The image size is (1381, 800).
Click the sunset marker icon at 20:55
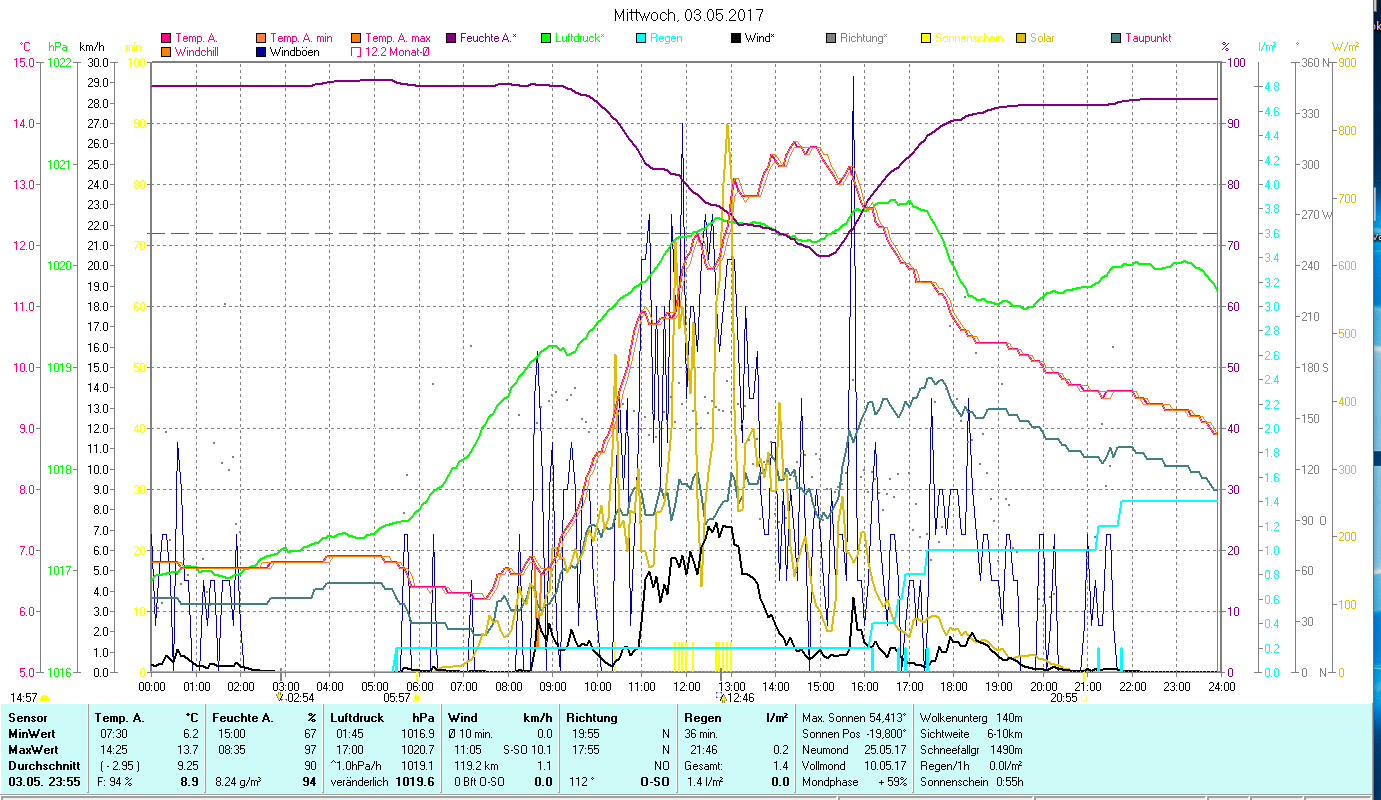point(1085,698)
